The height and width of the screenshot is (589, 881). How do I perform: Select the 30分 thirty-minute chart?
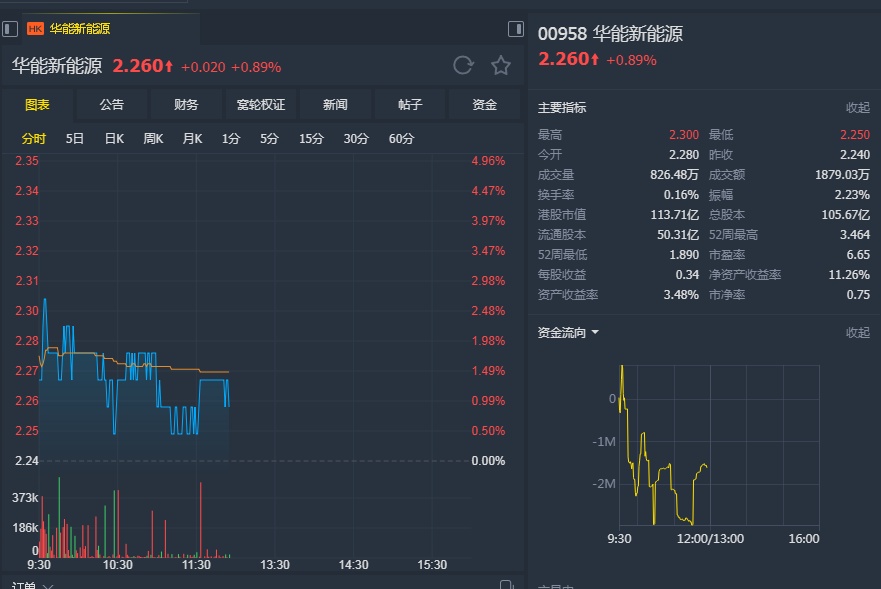356,139
